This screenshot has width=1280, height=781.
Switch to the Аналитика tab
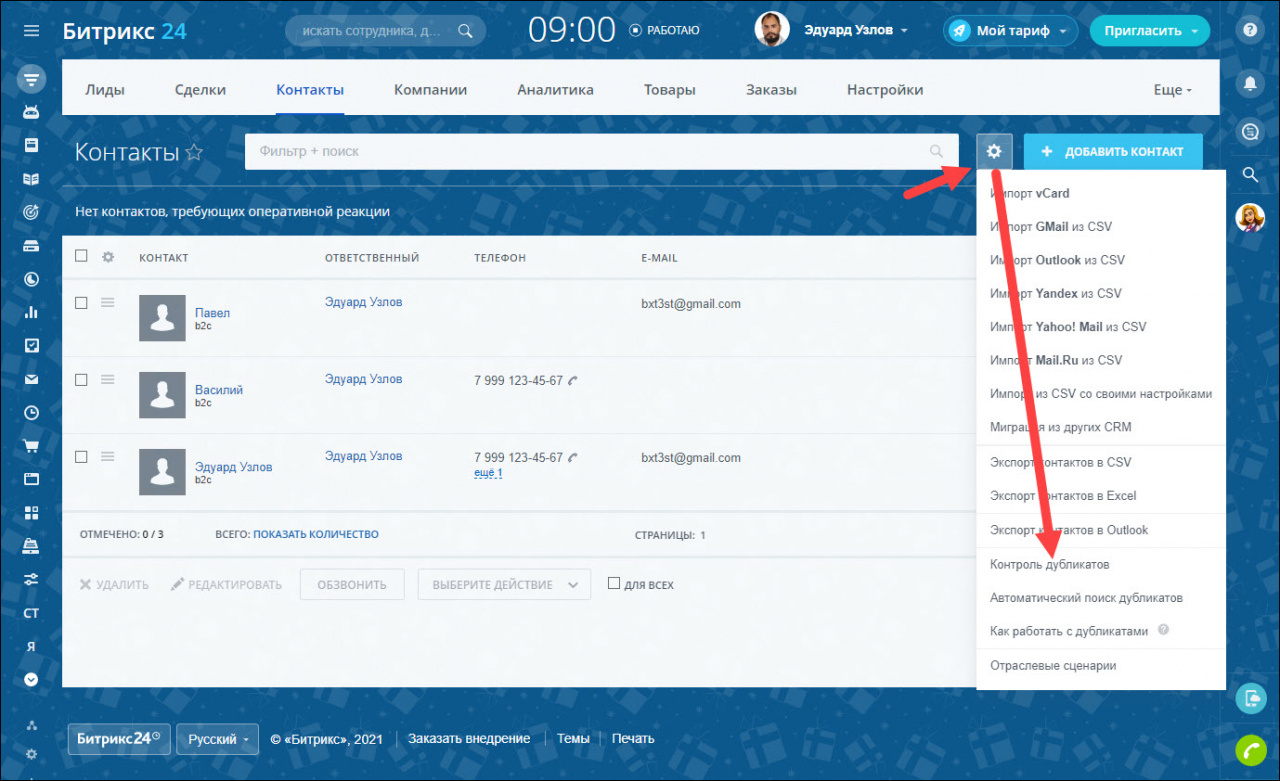pos(555,90)
